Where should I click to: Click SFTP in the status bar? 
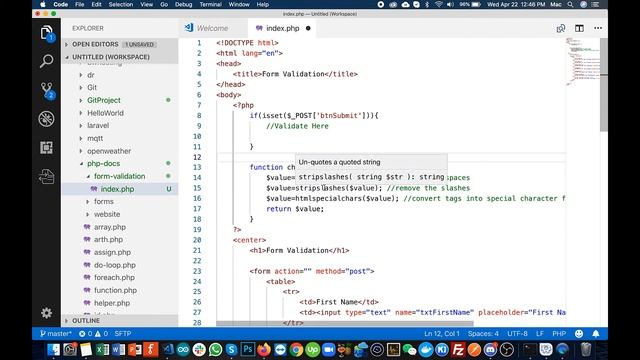coord(123,333)
